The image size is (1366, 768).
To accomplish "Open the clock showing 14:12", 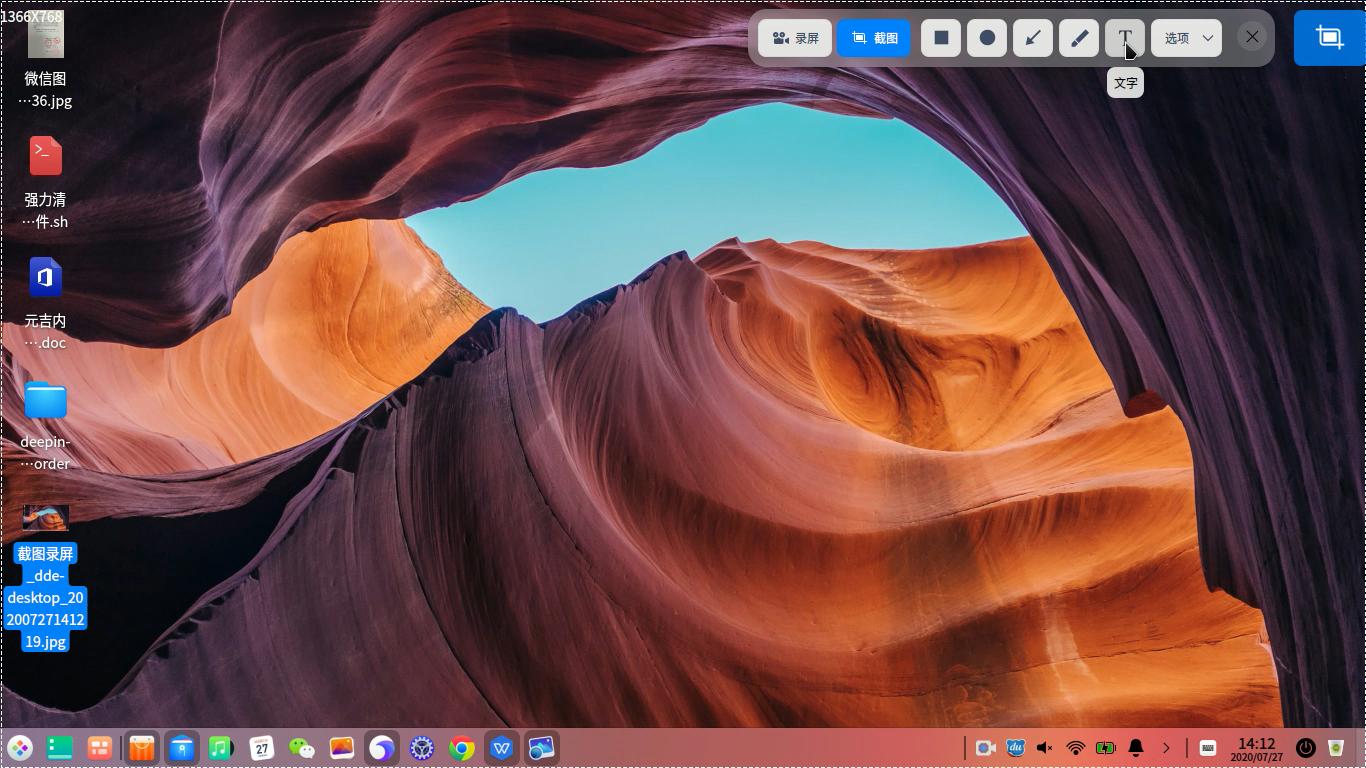I will click(1256, 749).
